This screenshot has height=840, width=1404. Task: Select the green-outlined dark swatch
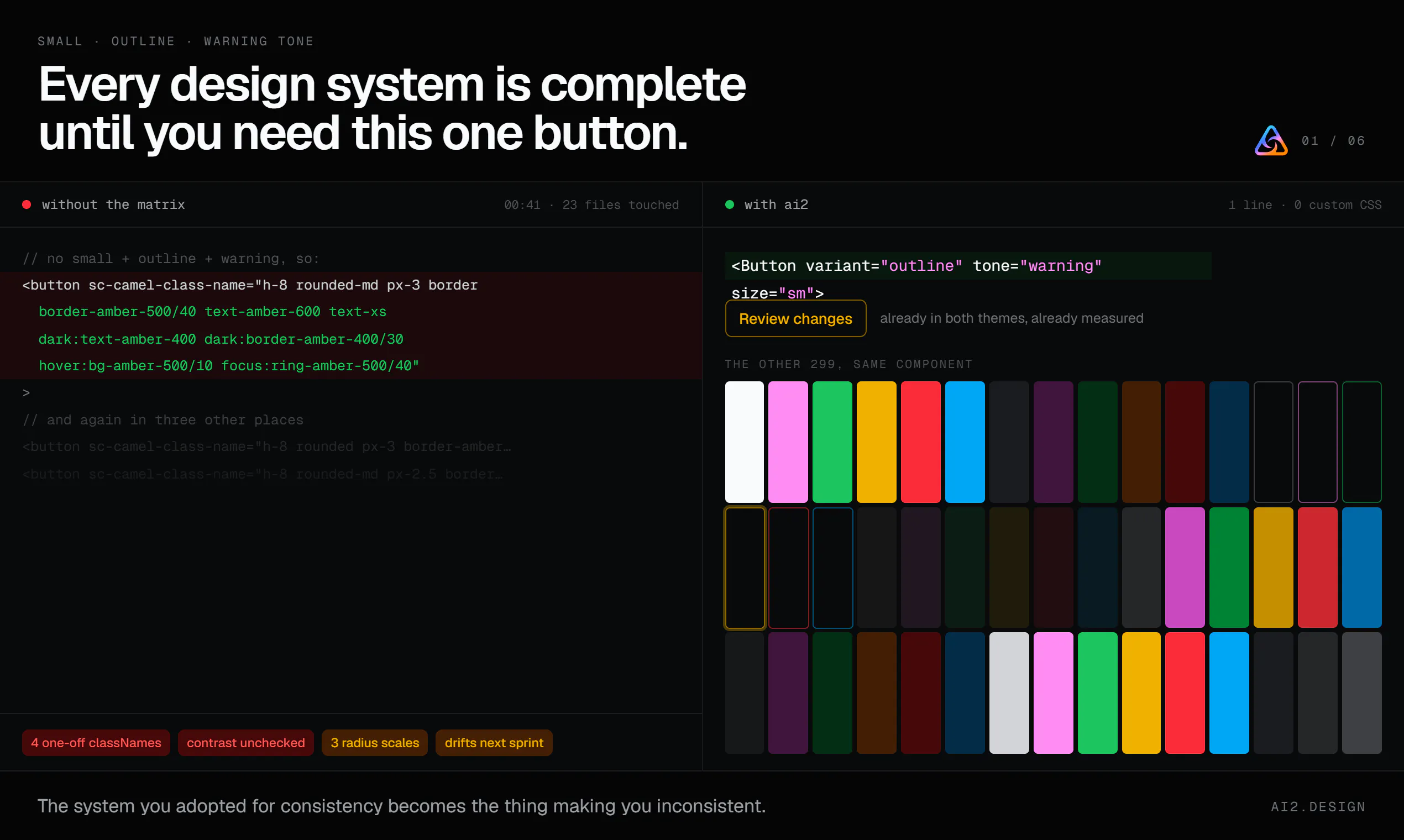1361,442
